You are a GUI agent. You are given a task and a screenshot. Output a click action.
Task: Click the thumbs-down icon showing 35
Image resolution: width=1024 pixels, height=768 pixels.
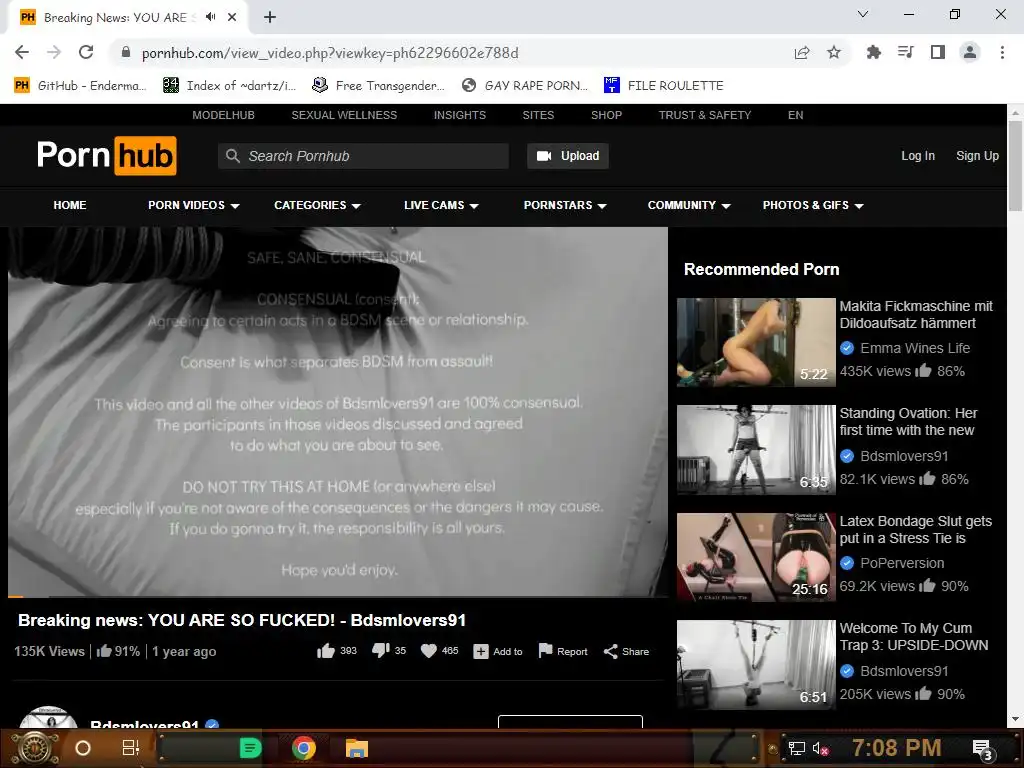point(381,651)
